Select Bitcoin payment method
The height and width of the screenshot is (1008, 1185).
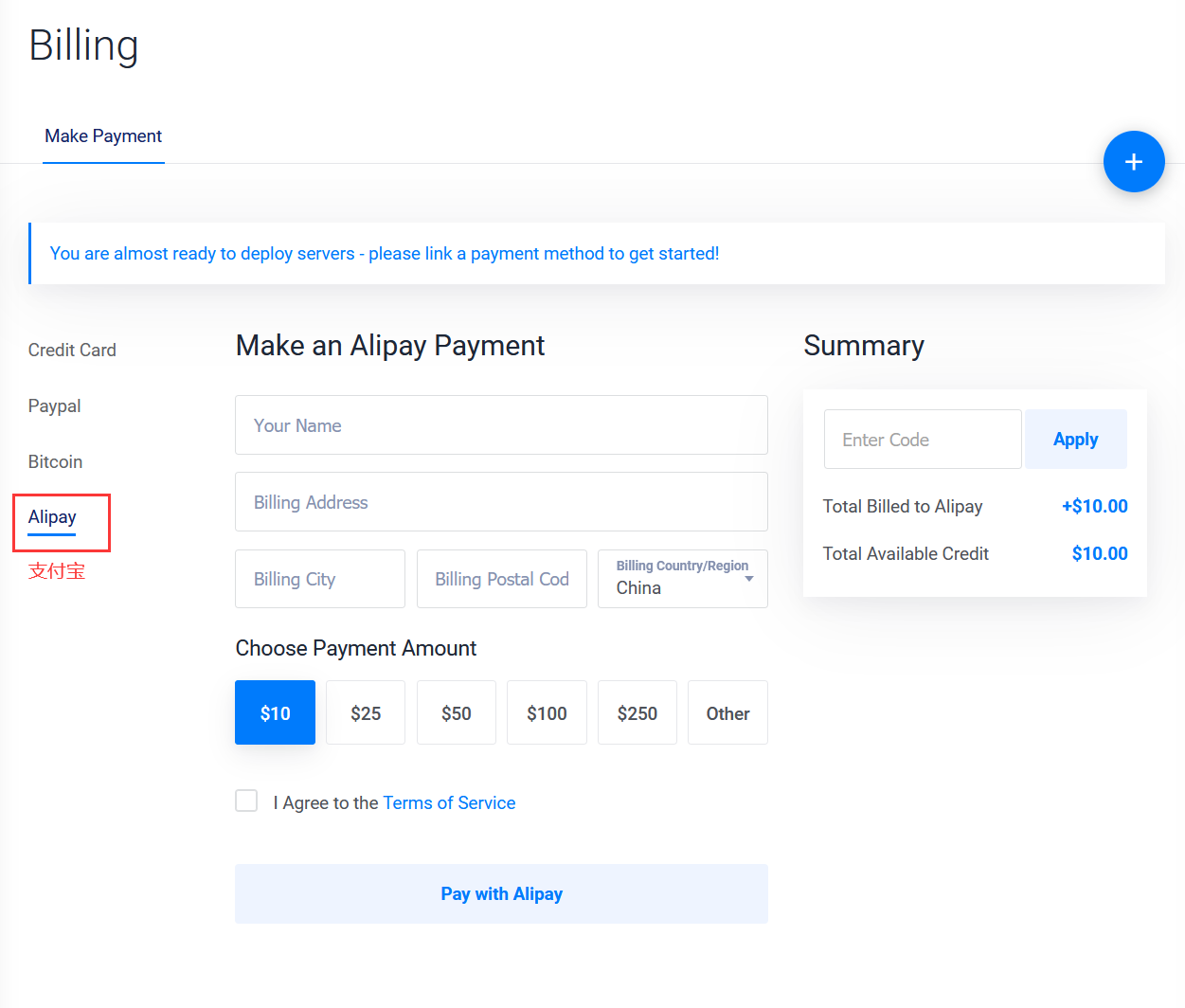pyautogui.click(x=55, y=462)
